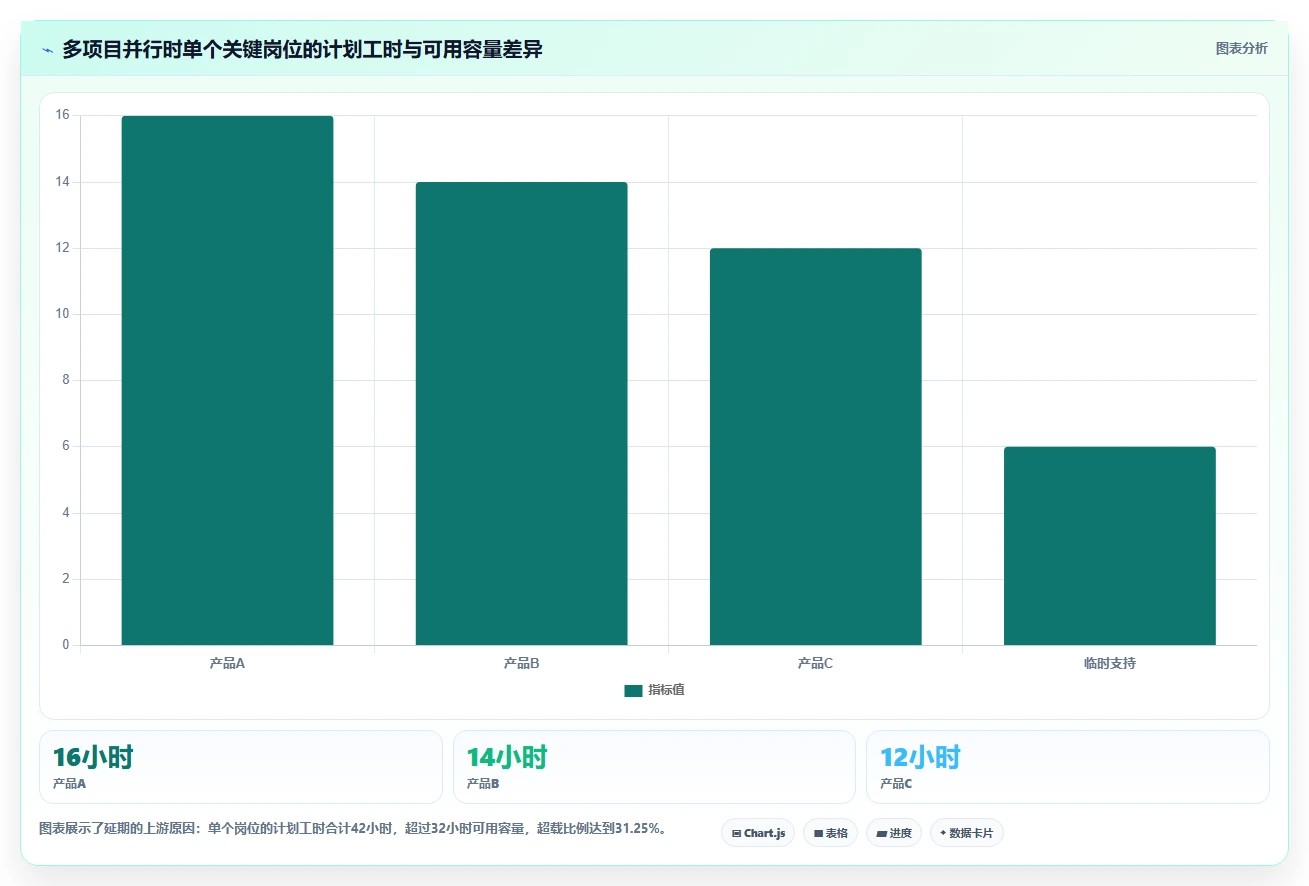
Task: Click the 产品A axis label
Action: pyautogui.click(x=227, y=663)
